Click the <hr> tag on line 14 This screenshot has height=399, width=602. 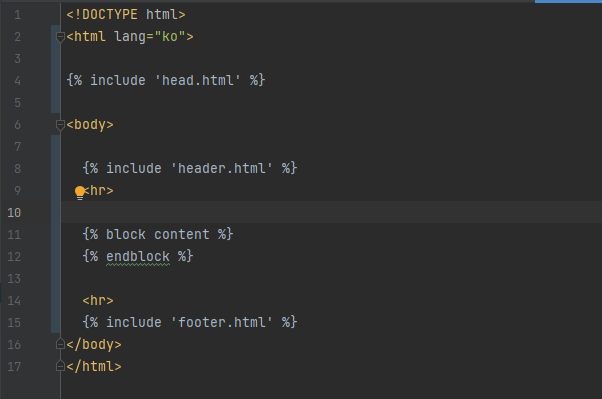pos(98,300)
